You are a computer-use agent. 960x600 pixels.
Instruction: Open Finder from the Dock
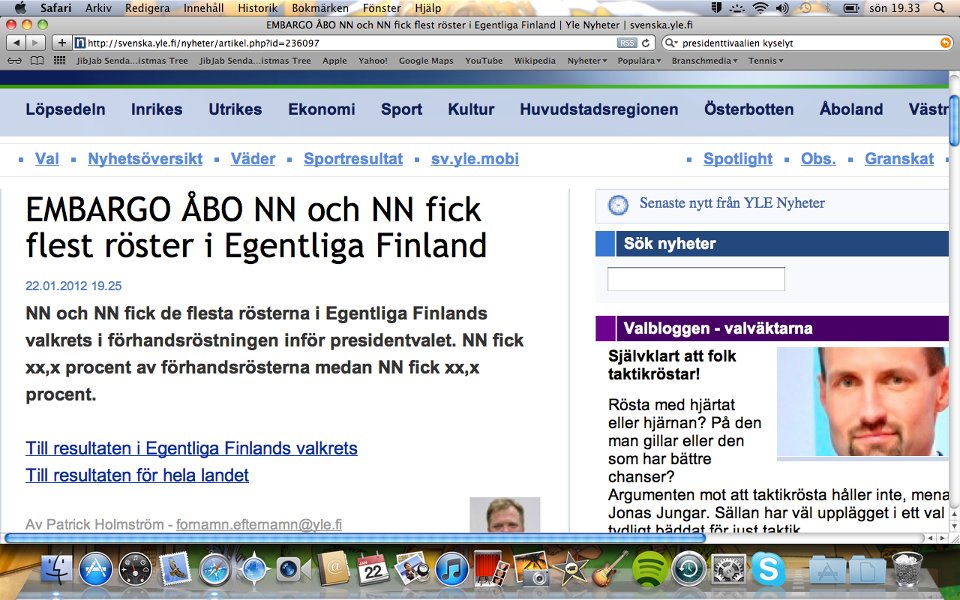(57, 569)
